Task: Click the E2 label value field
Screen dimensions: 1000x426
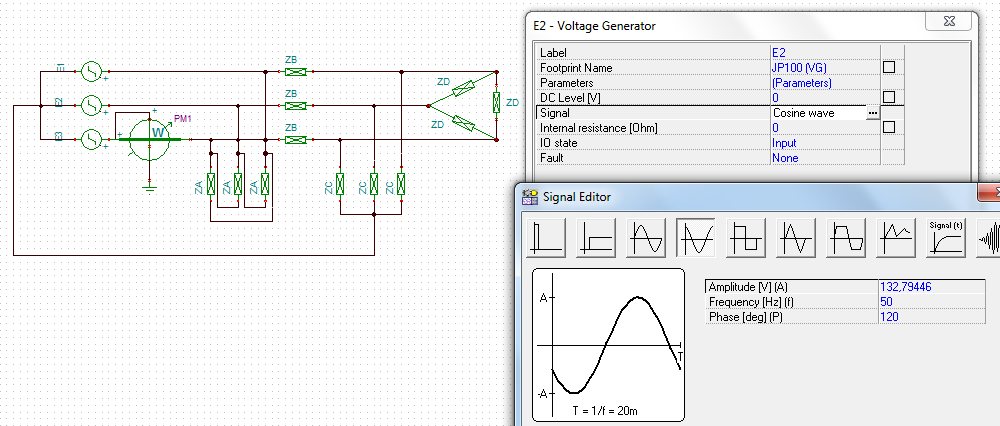Action: coord(818,52)
